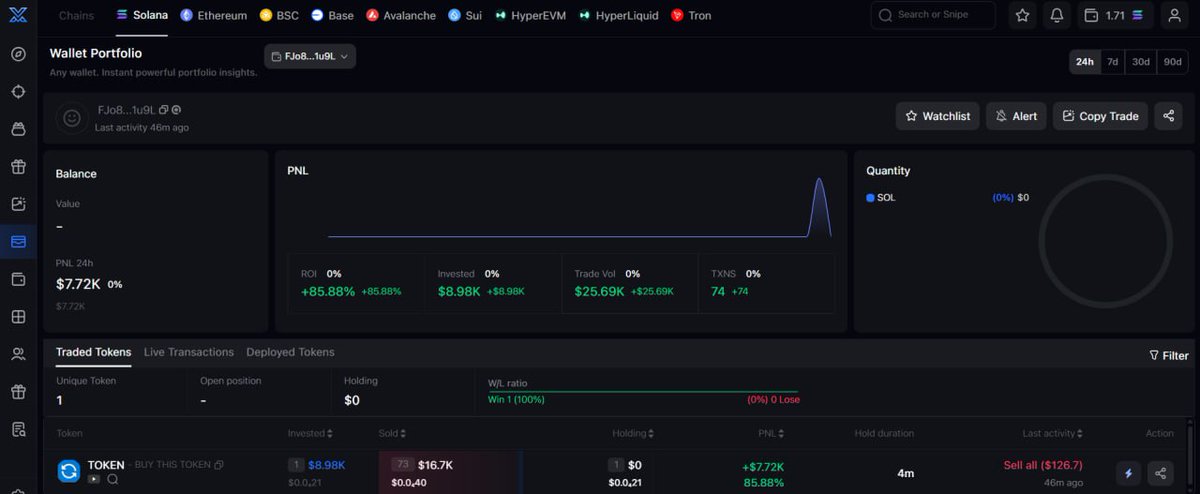Switch to the Sui chain tab
The height and width of the screenshot is (494, 1200).
tap(465, 15)
